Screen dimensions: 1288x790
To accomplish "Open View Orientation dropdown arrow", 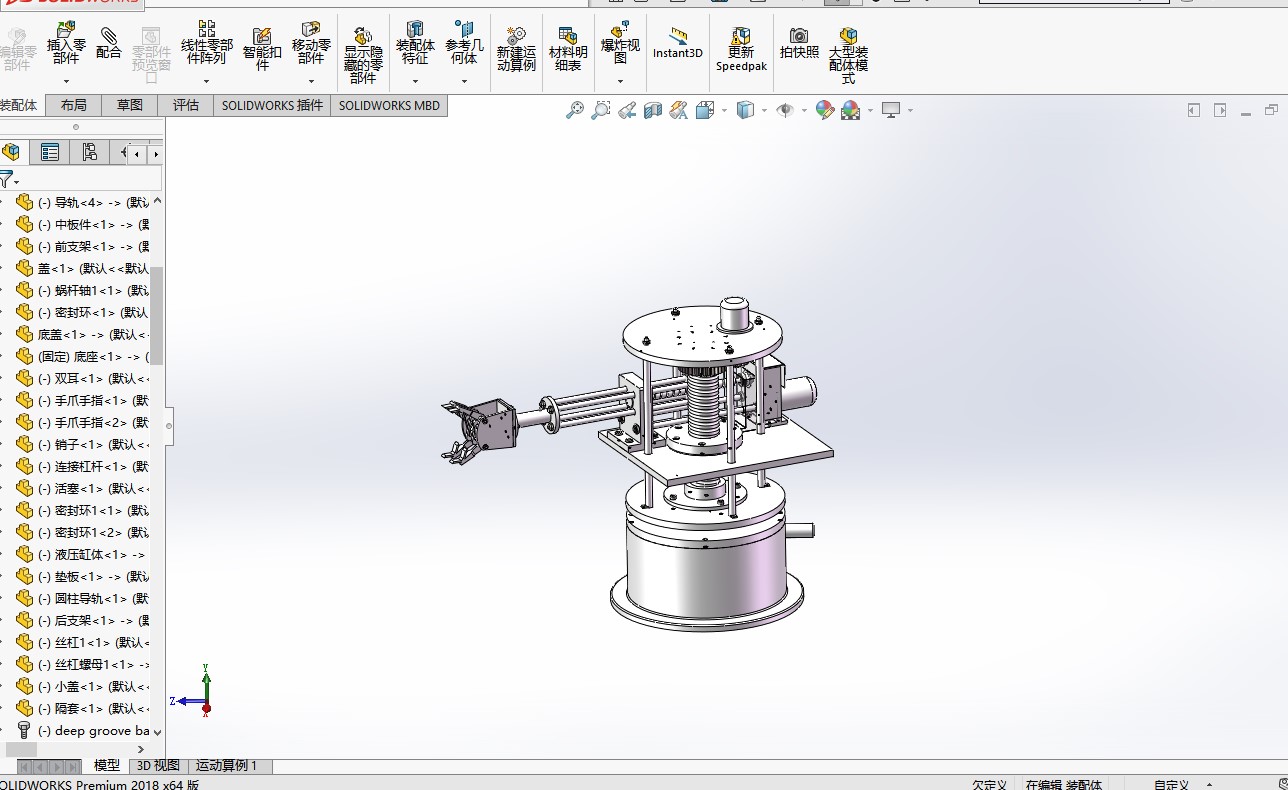I will tap(724, 111).
